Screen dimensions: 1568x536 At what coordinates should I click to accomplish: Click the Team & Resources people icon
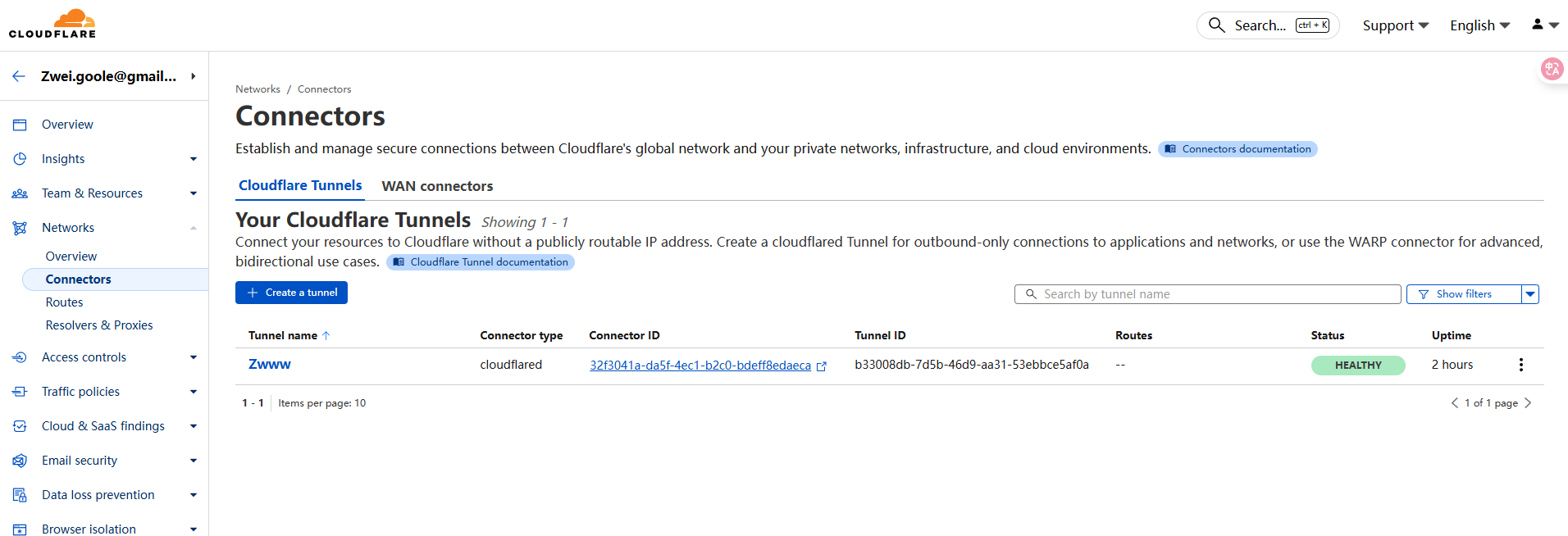(20, 193)
